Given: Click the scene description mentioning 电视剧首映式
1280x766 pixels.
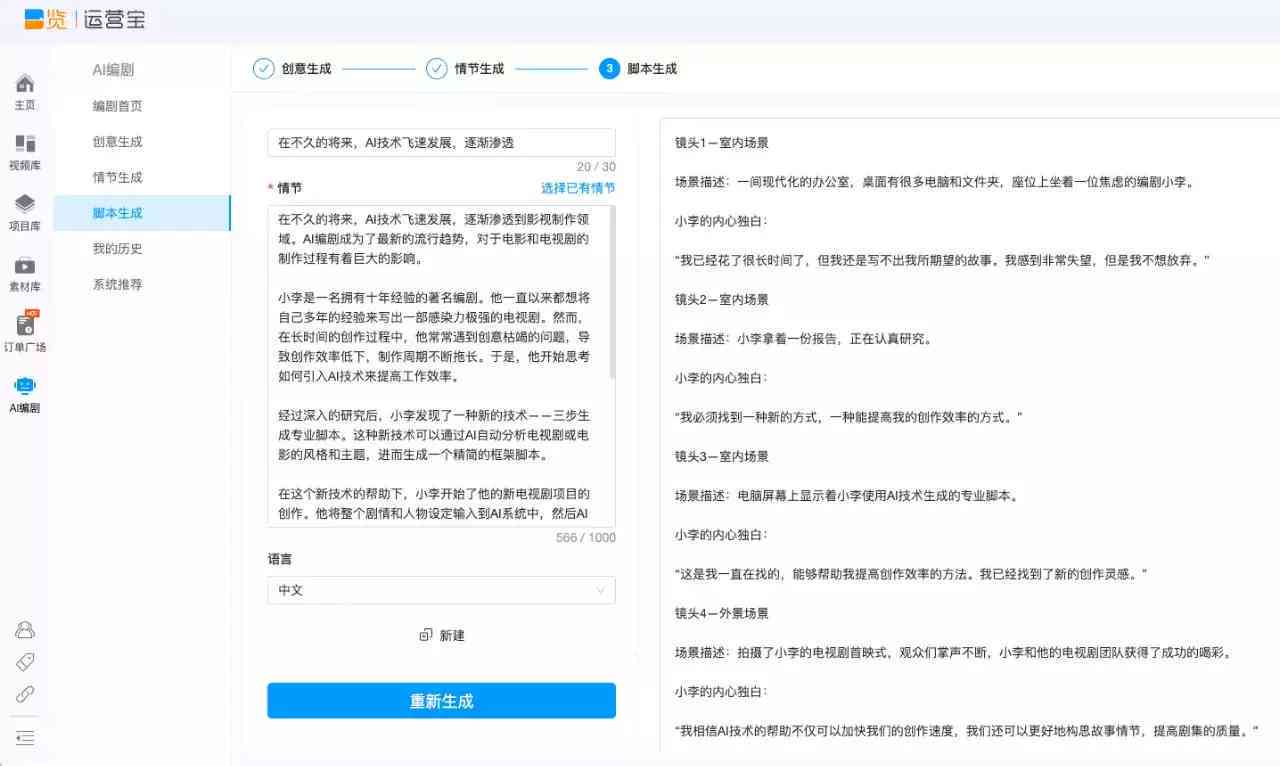Looking at the screenshot, I should coord(954,652).
